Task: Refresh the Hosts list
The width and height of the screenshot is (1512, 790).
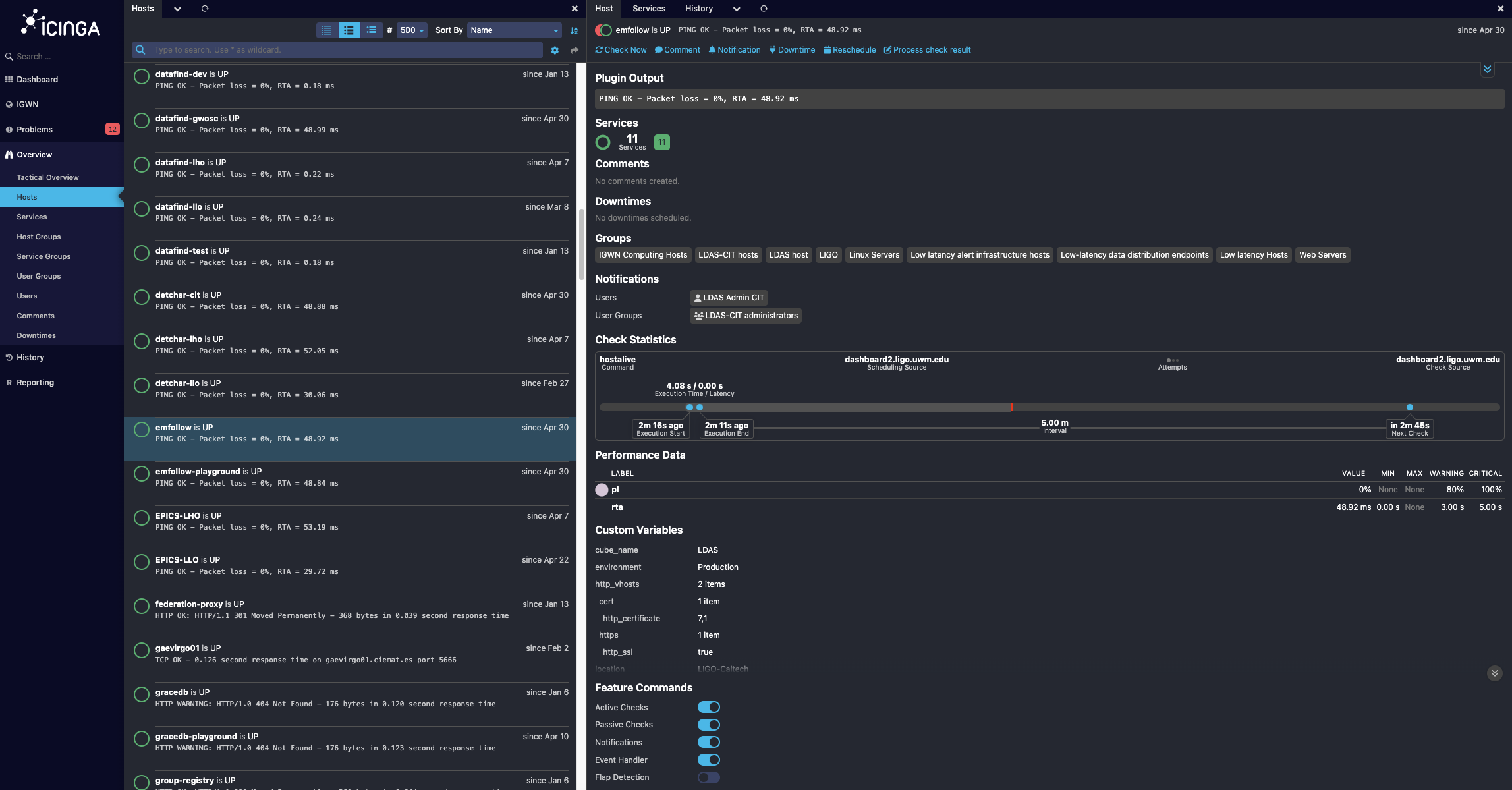Action: coord(205,9)
